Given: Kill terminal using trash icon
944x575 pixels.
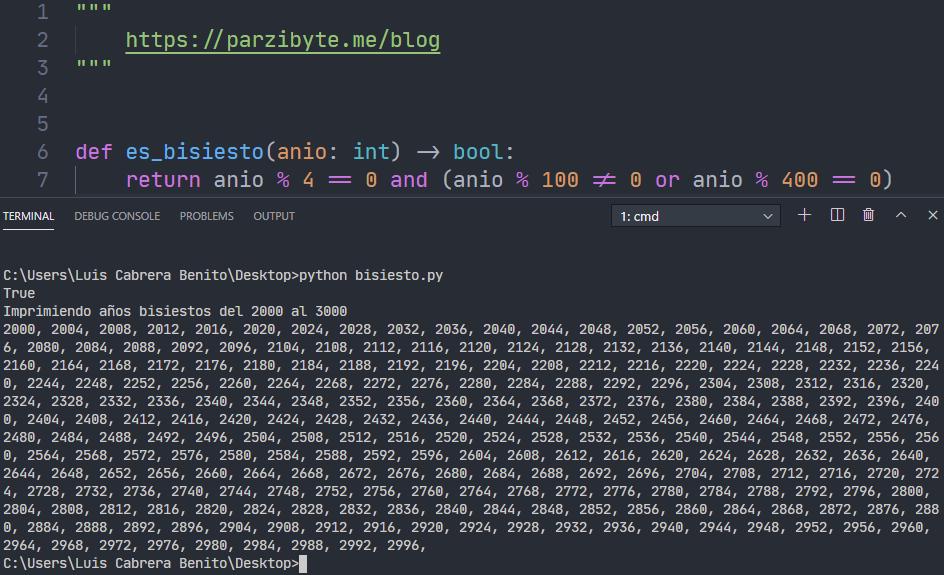Looking at the screenshot, I should (868, 215).
